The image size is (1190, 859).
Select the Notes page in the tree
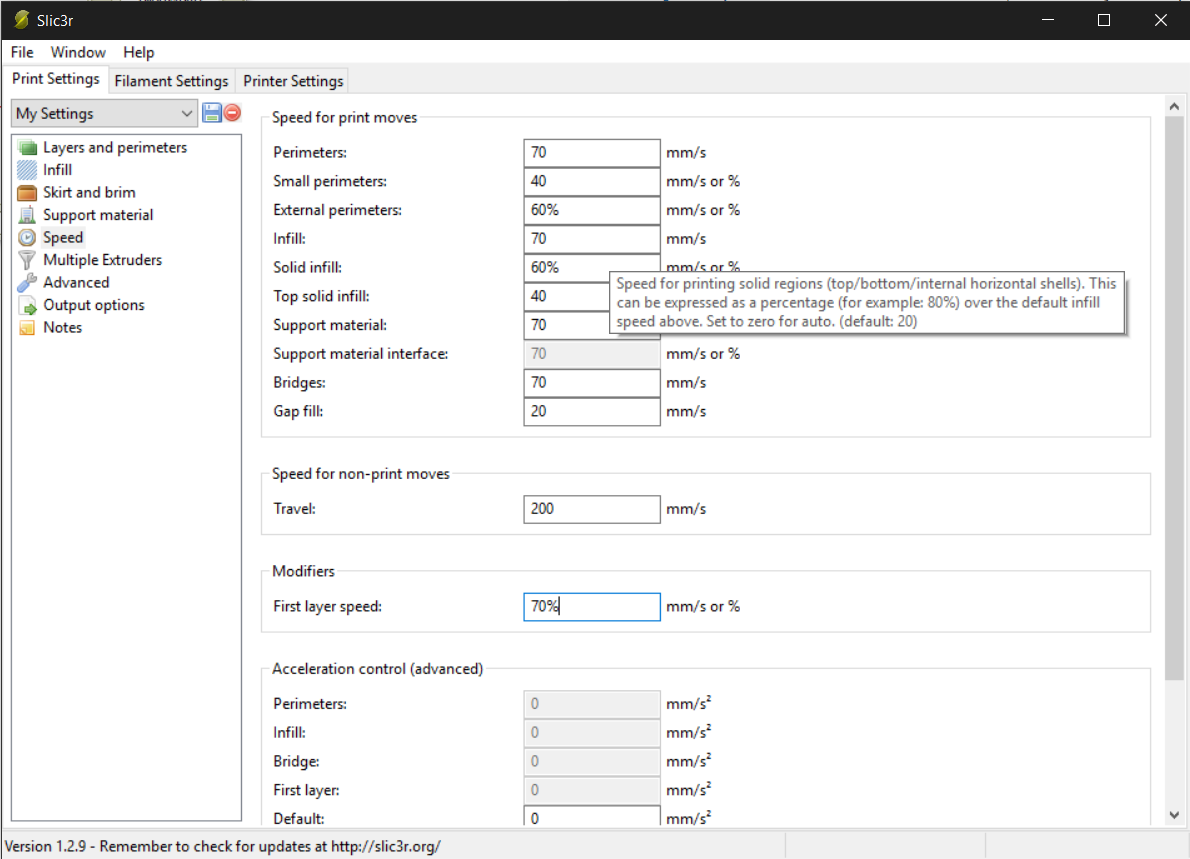click(62, 328)
